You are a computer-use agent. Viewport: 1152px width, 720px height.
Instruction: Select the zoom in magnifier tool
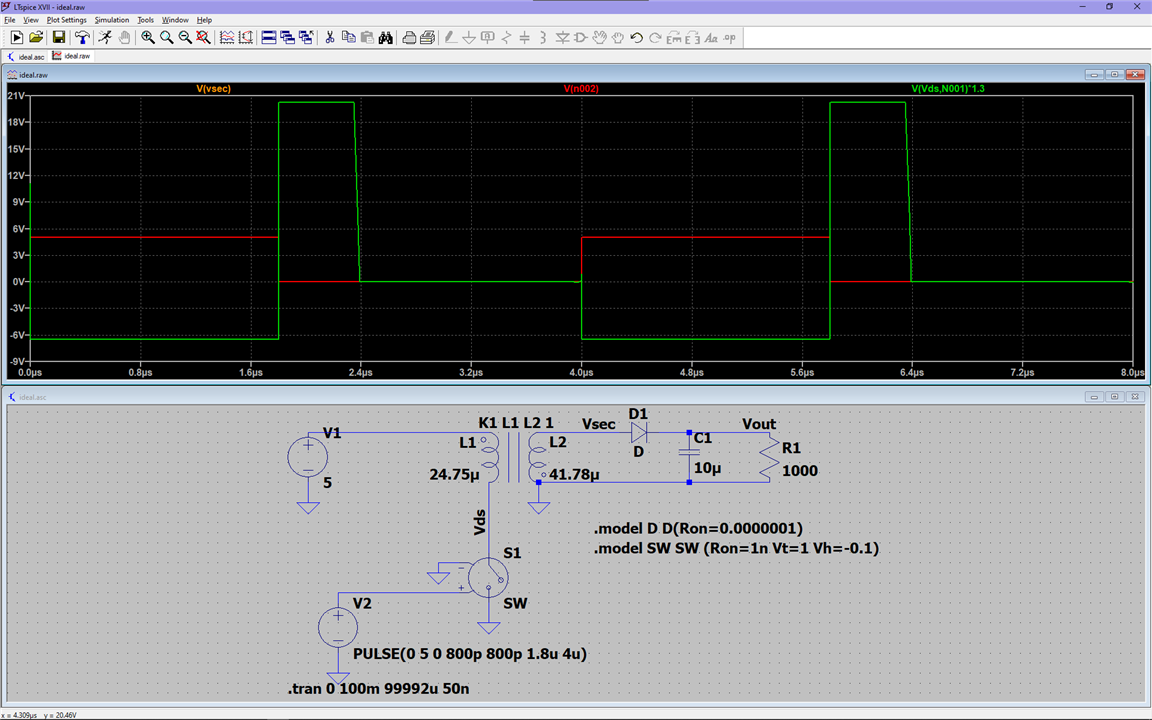[x=148, y=38]
